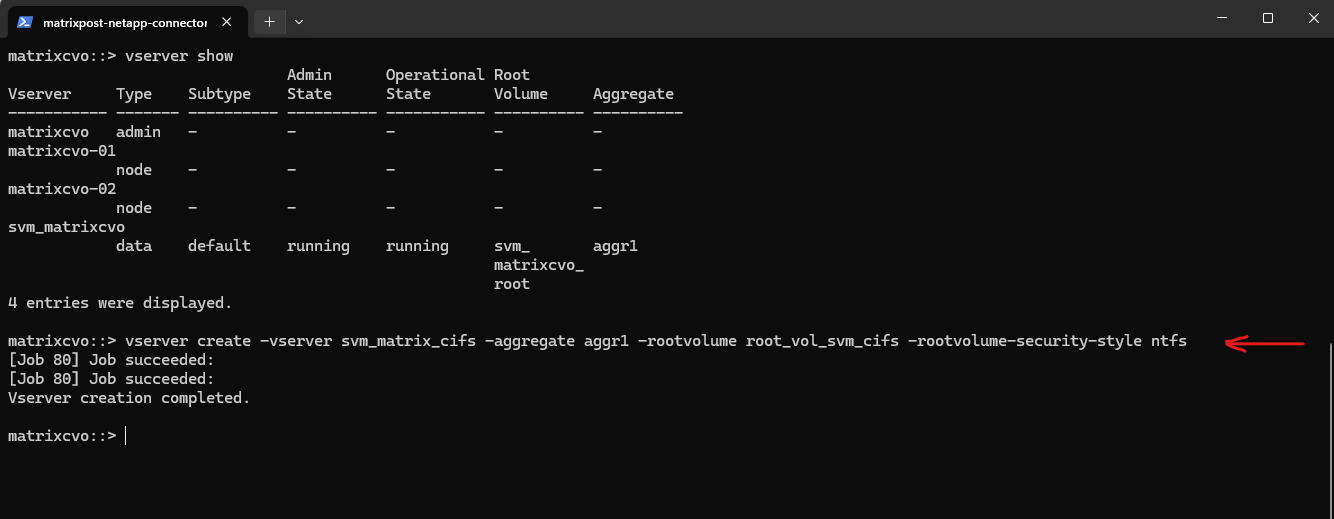Click the first '[Job 80] Job succeeded' line

(111, 360)
